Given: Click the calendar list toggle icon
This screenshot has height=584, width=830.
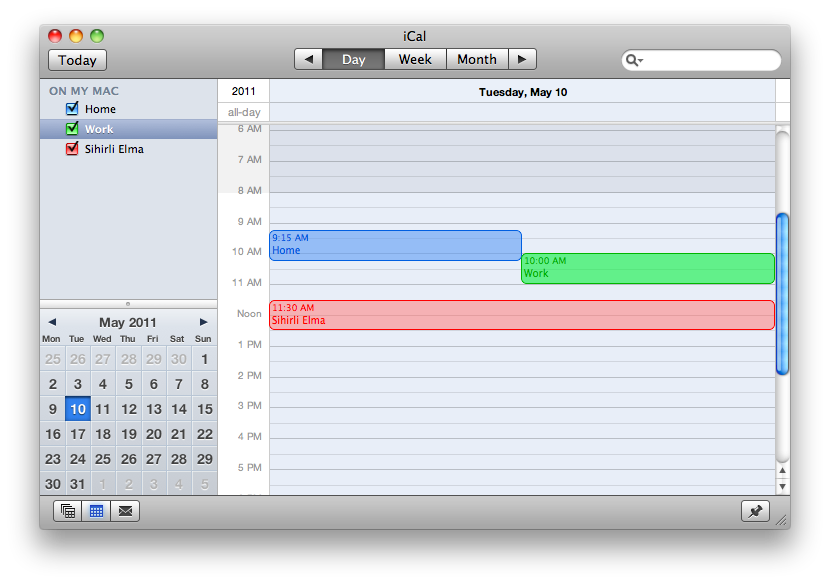Looking at the screenshot, I should pos(68,511).
